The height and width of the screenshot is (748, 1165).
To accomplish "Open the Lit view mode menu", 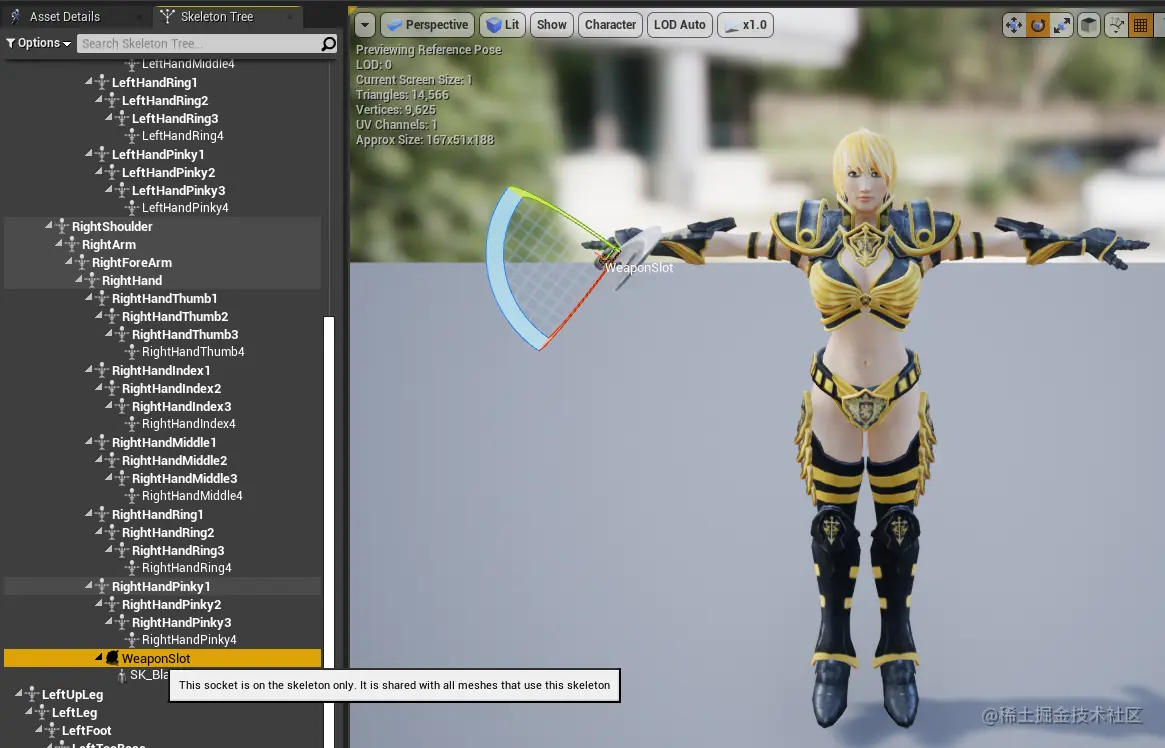I will tap(503, 25).
